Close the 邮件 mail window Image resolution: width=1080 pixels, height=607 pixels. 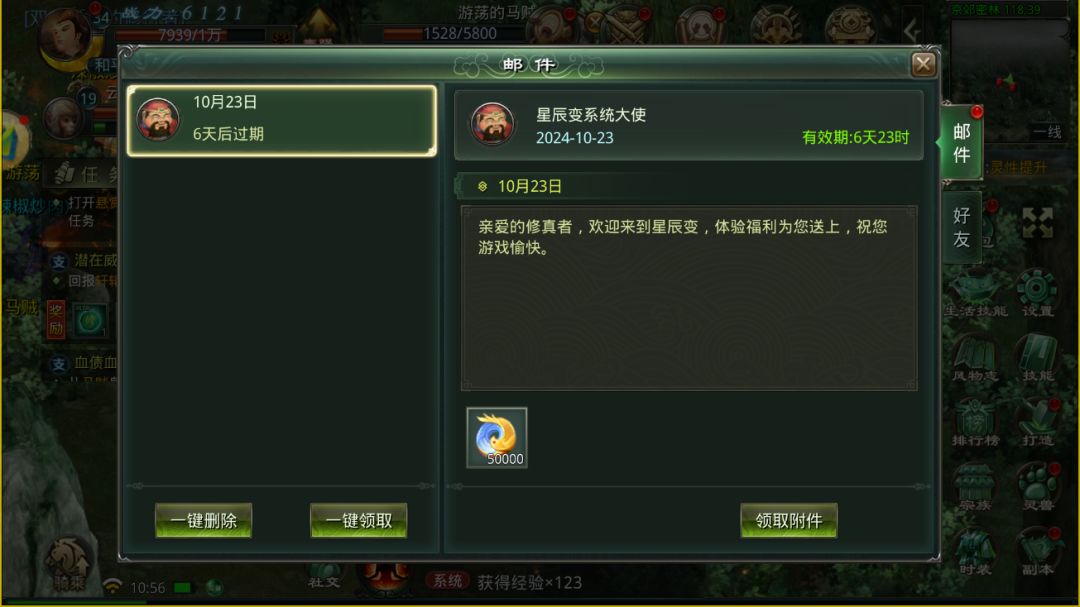click(923, 65)
